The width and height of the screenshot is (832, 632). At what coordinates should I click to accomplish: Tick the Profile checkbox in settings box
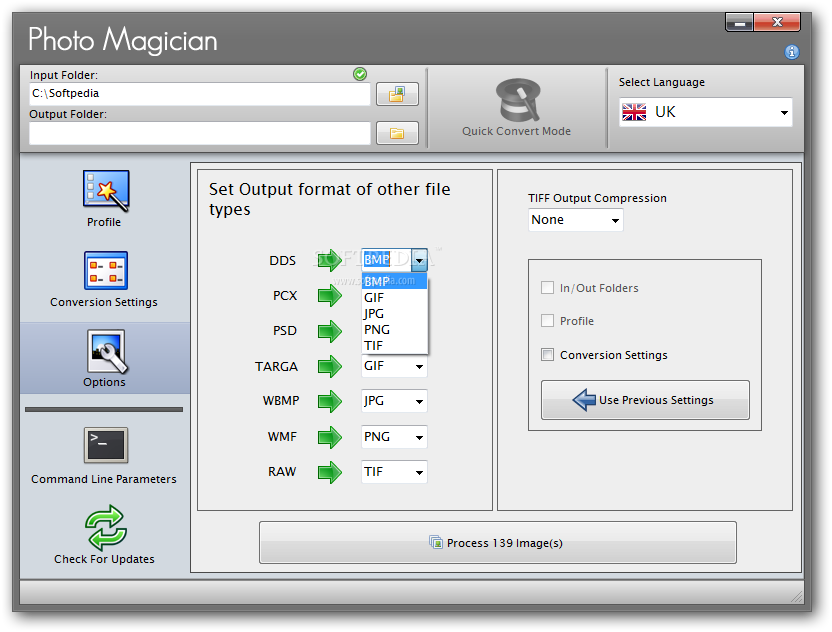547,321
